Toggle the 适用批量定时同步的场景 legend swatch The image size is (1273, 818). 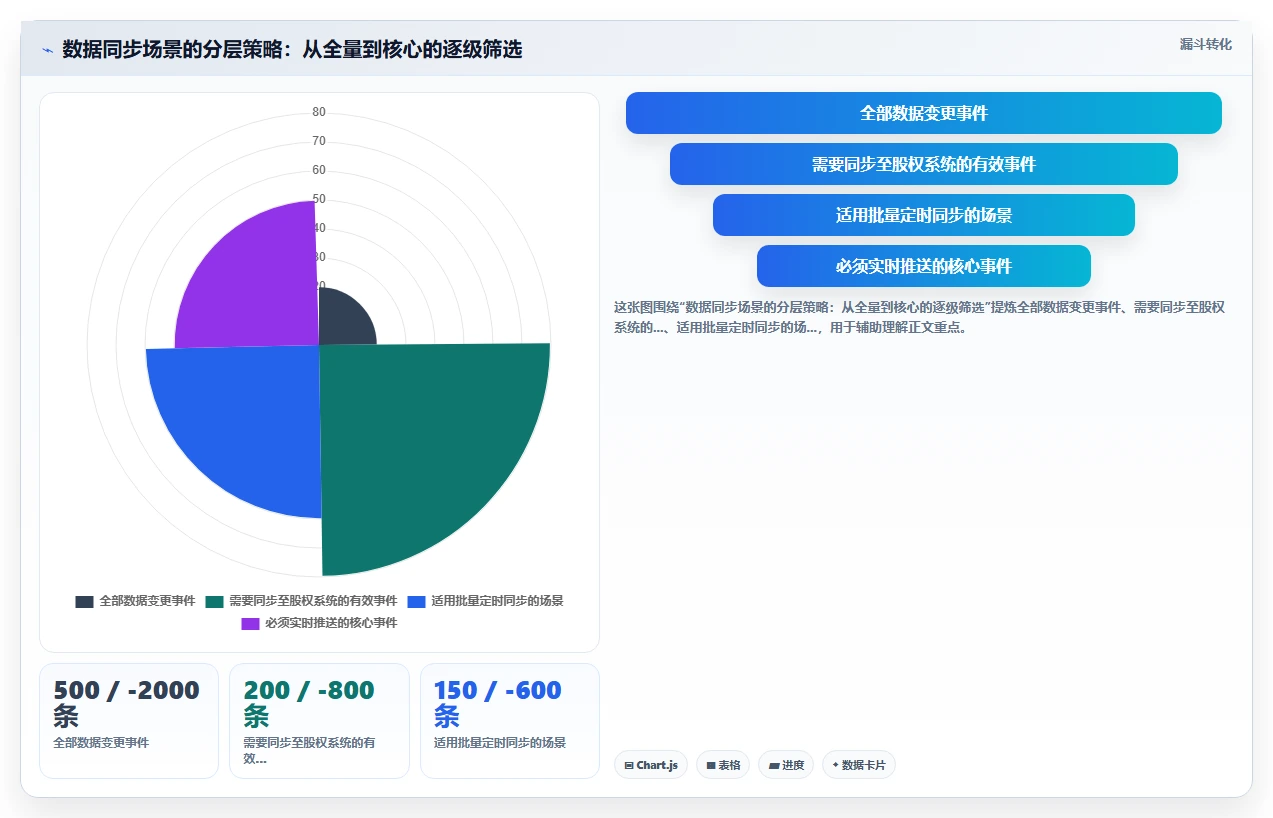point(417,602)
